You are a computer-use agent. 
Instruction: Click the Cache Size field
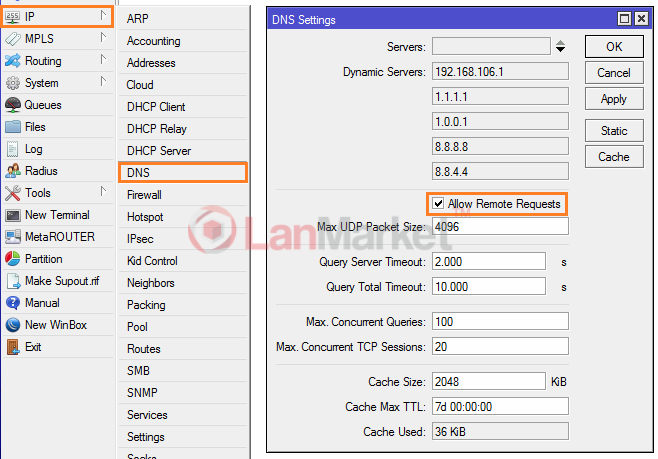[x=489, y=382]
